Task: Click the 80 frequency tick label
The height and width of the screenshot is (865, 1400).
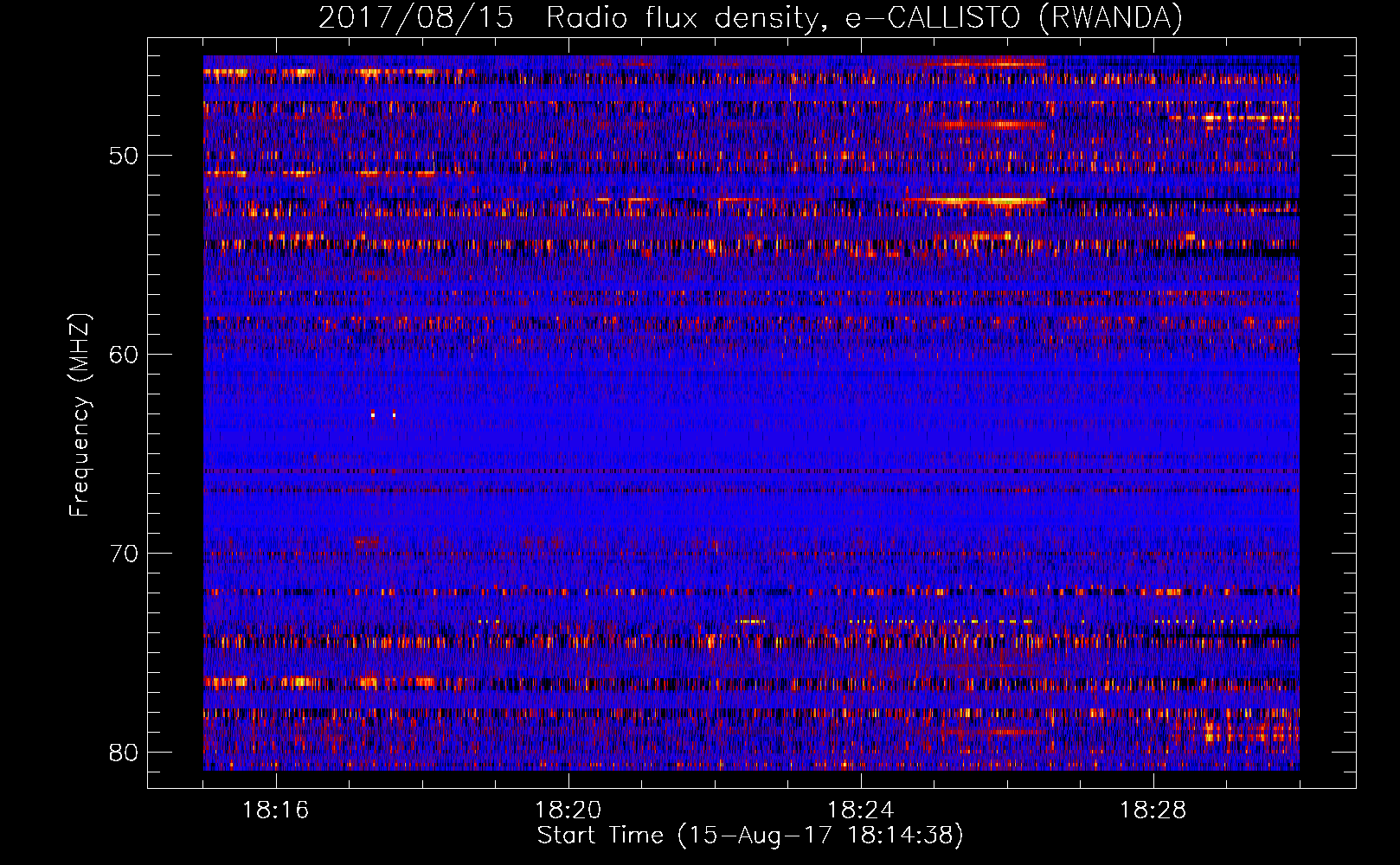Action: 124,753
